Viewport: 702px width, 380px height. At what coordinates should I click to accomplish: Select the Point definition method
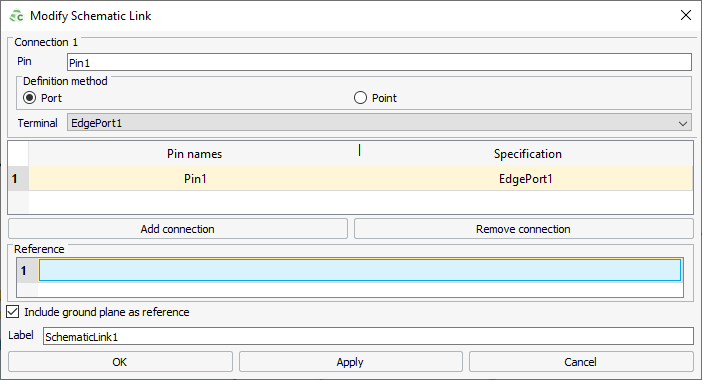(x=360, y=98)
